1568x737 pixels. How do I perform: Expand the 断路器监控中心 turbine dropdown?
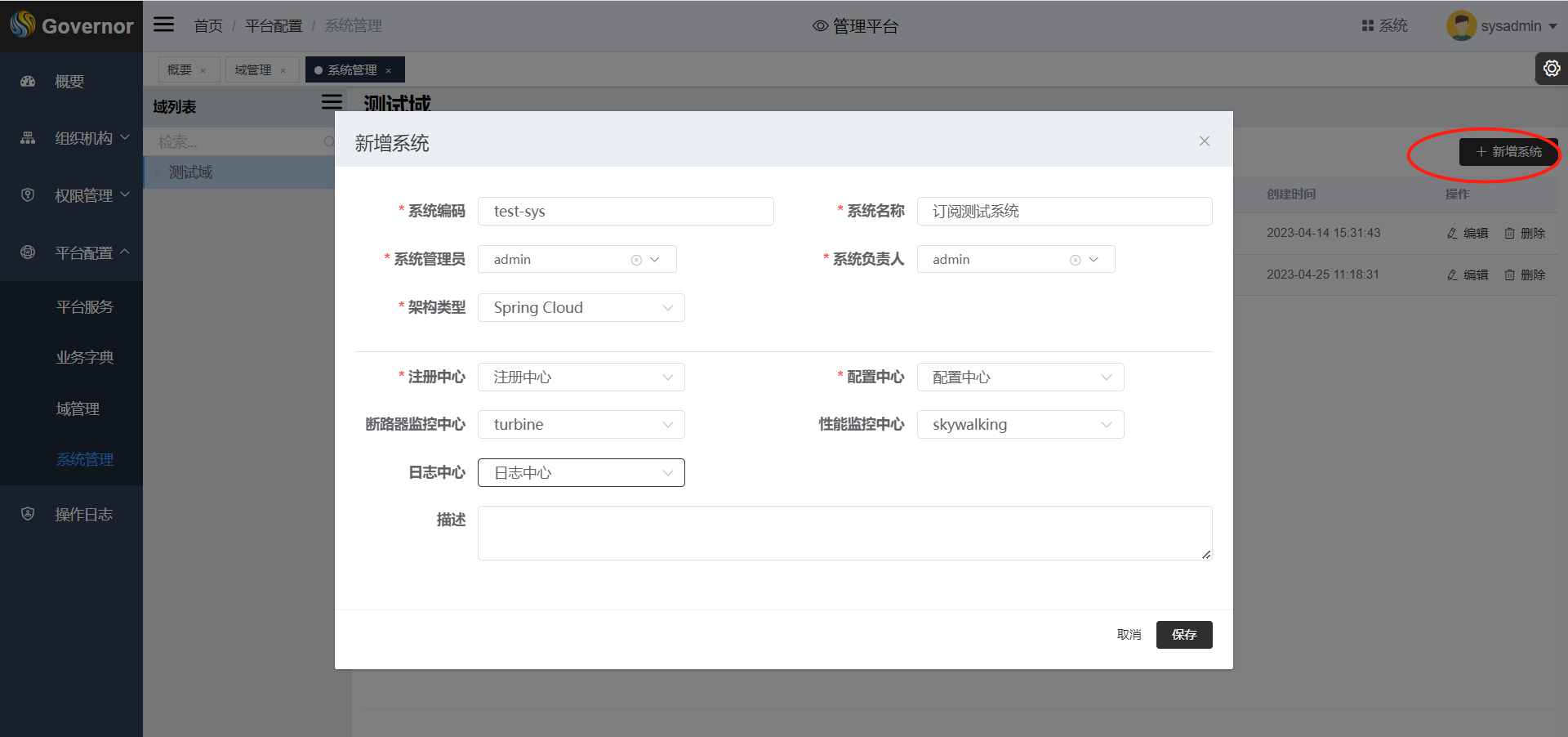(581, 425)
